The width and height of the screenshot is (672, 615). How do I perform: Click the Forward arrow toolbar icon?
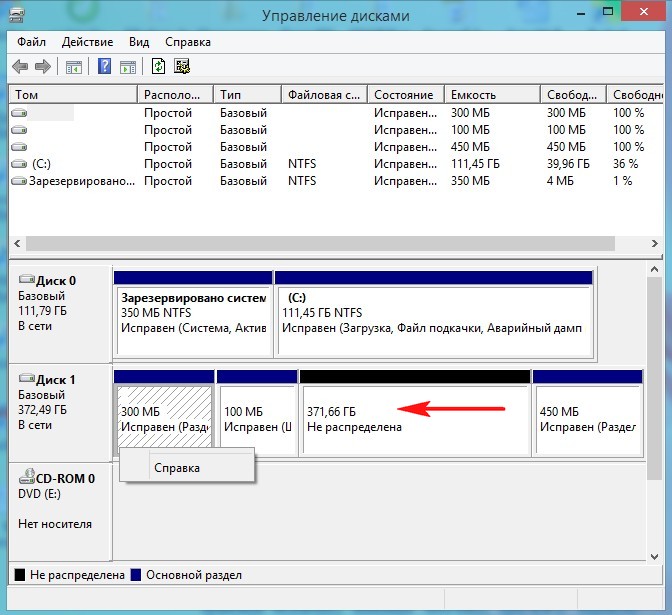42,67
